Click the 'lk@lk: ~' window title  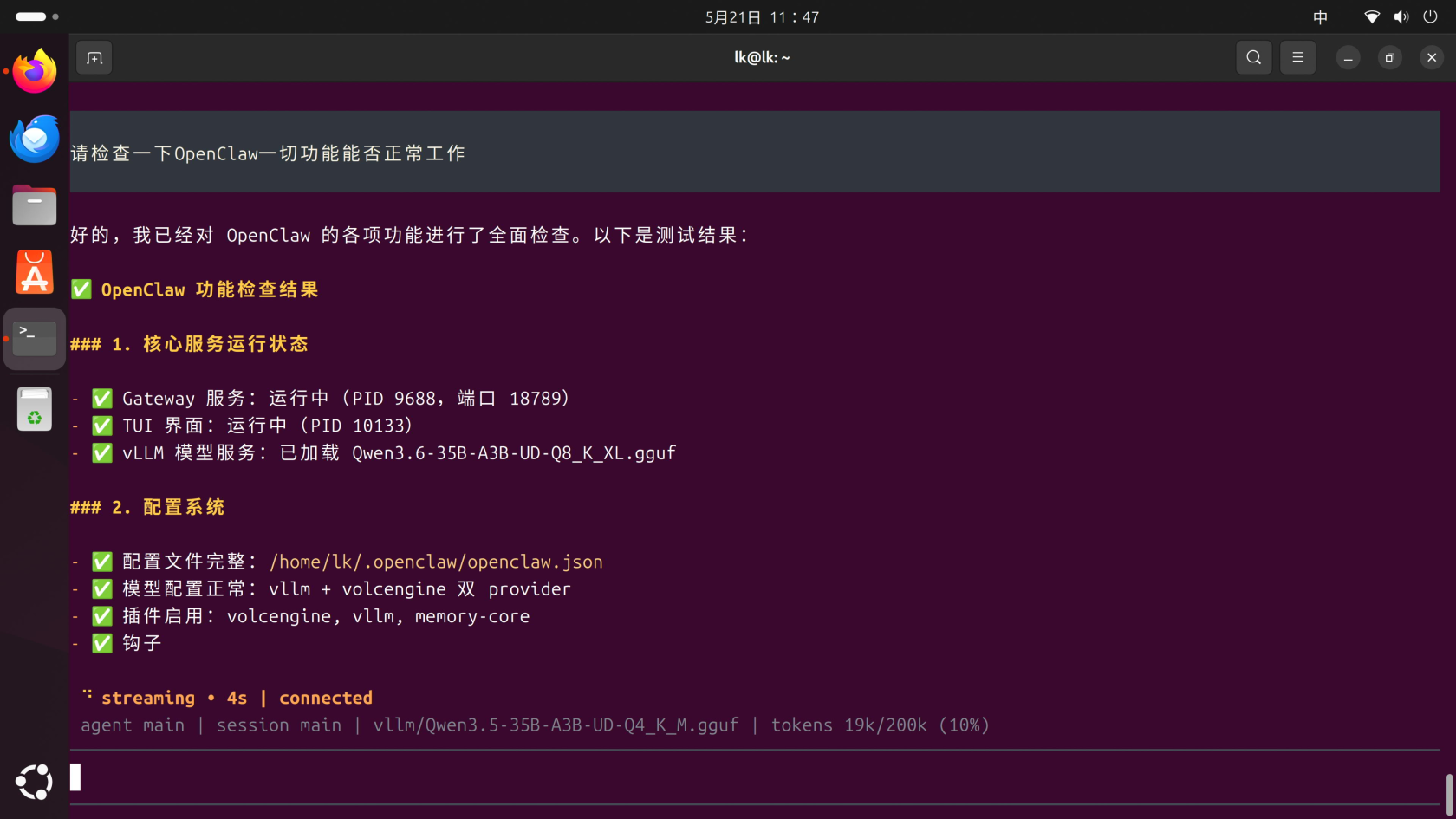coord(762,58)
